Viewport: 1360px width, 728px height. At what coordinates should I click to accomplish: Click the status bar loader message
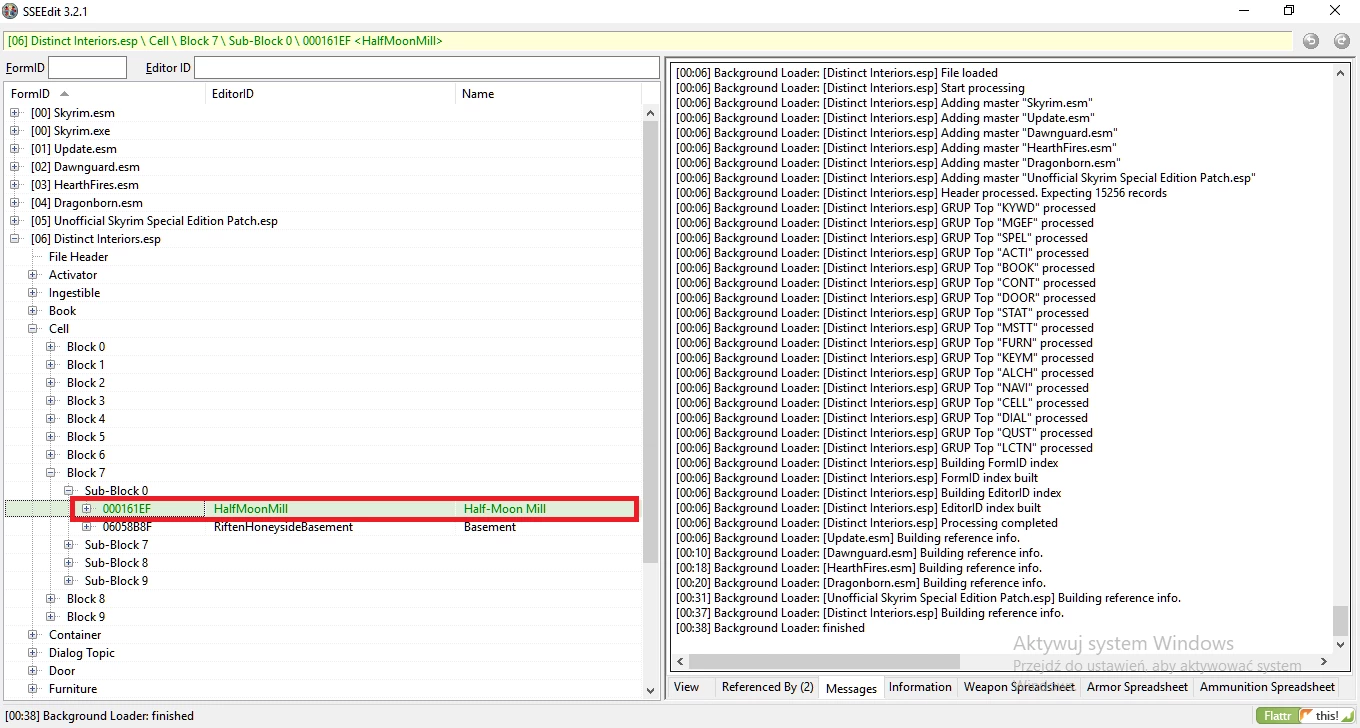(x=98, y=716)
